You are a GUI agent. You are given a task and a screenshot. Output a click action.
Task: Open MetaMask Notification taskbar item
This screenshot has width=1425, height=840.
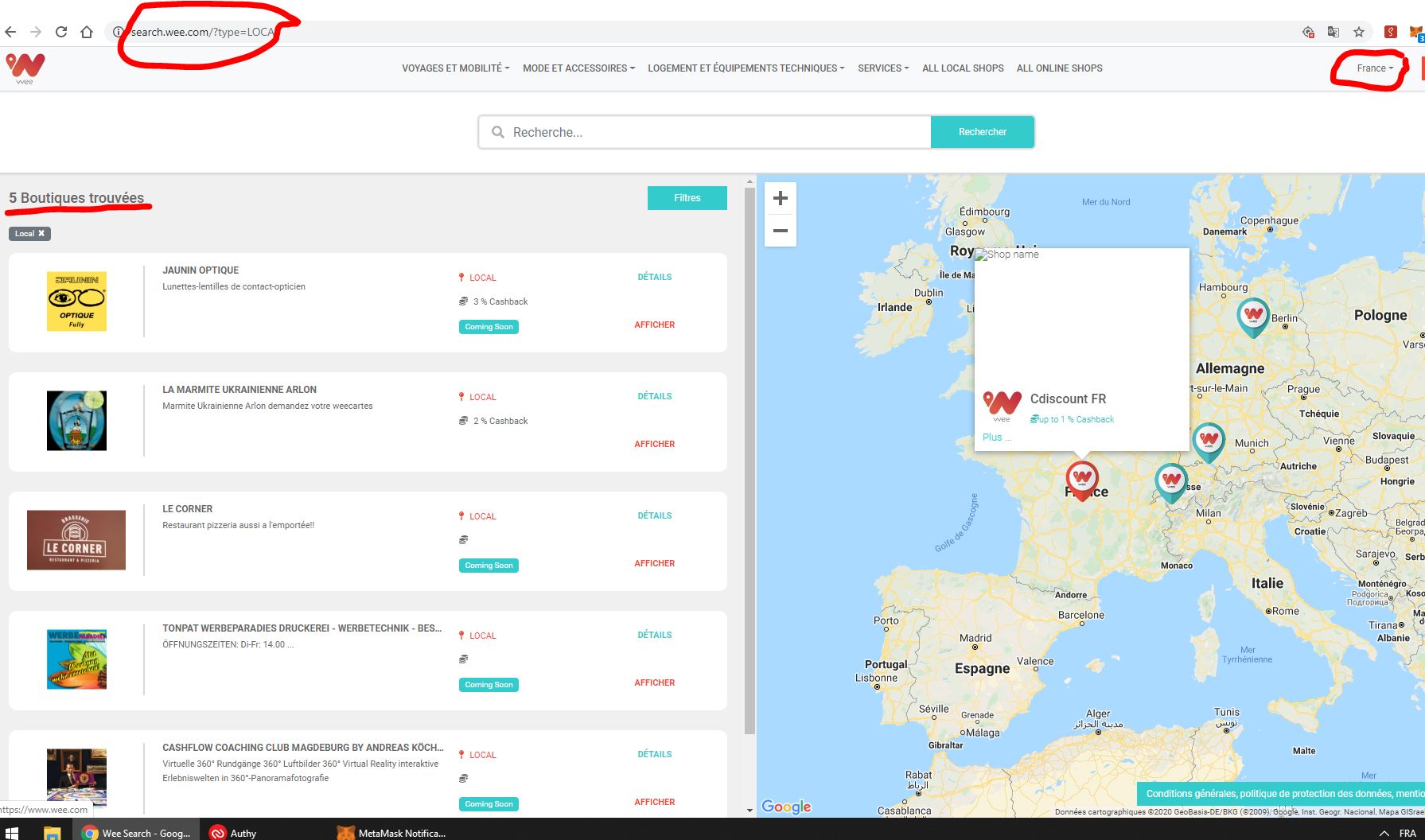point(391,833)
